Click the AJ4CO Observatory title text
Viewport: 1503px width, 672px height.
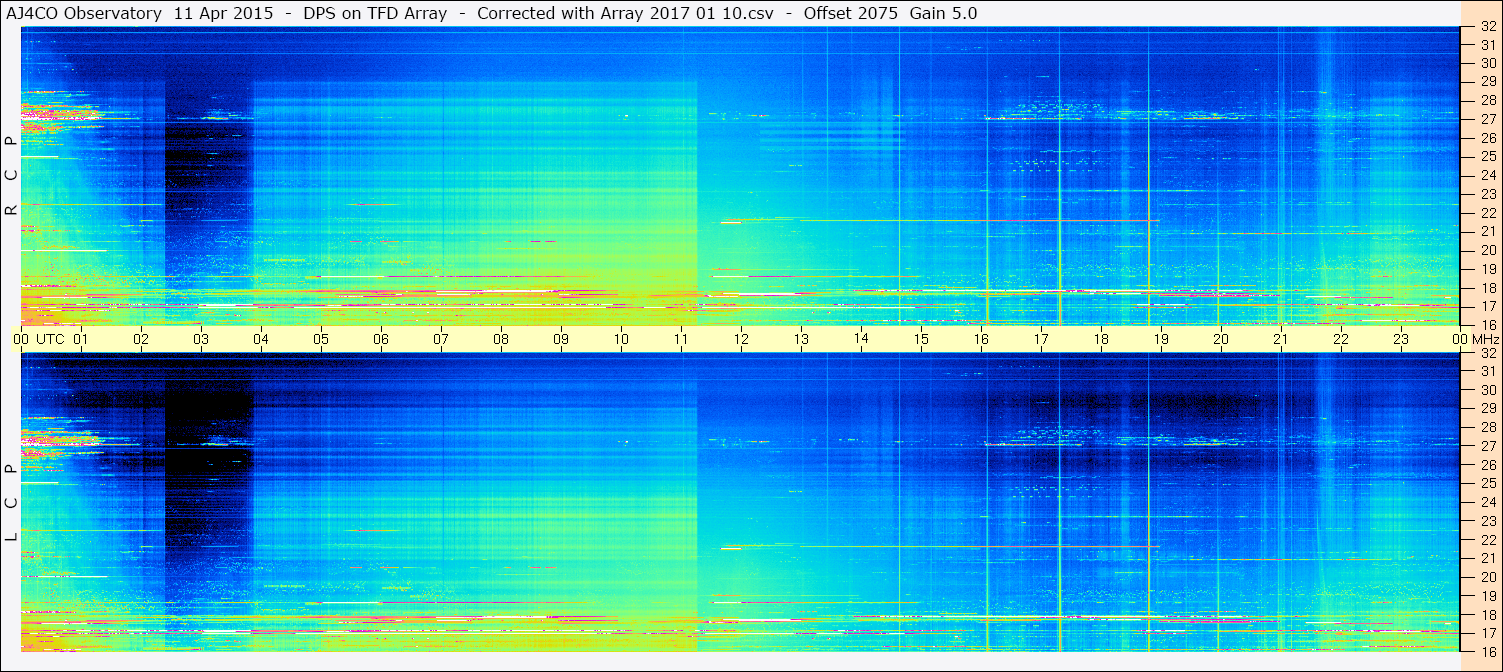[x=84, y=13]
